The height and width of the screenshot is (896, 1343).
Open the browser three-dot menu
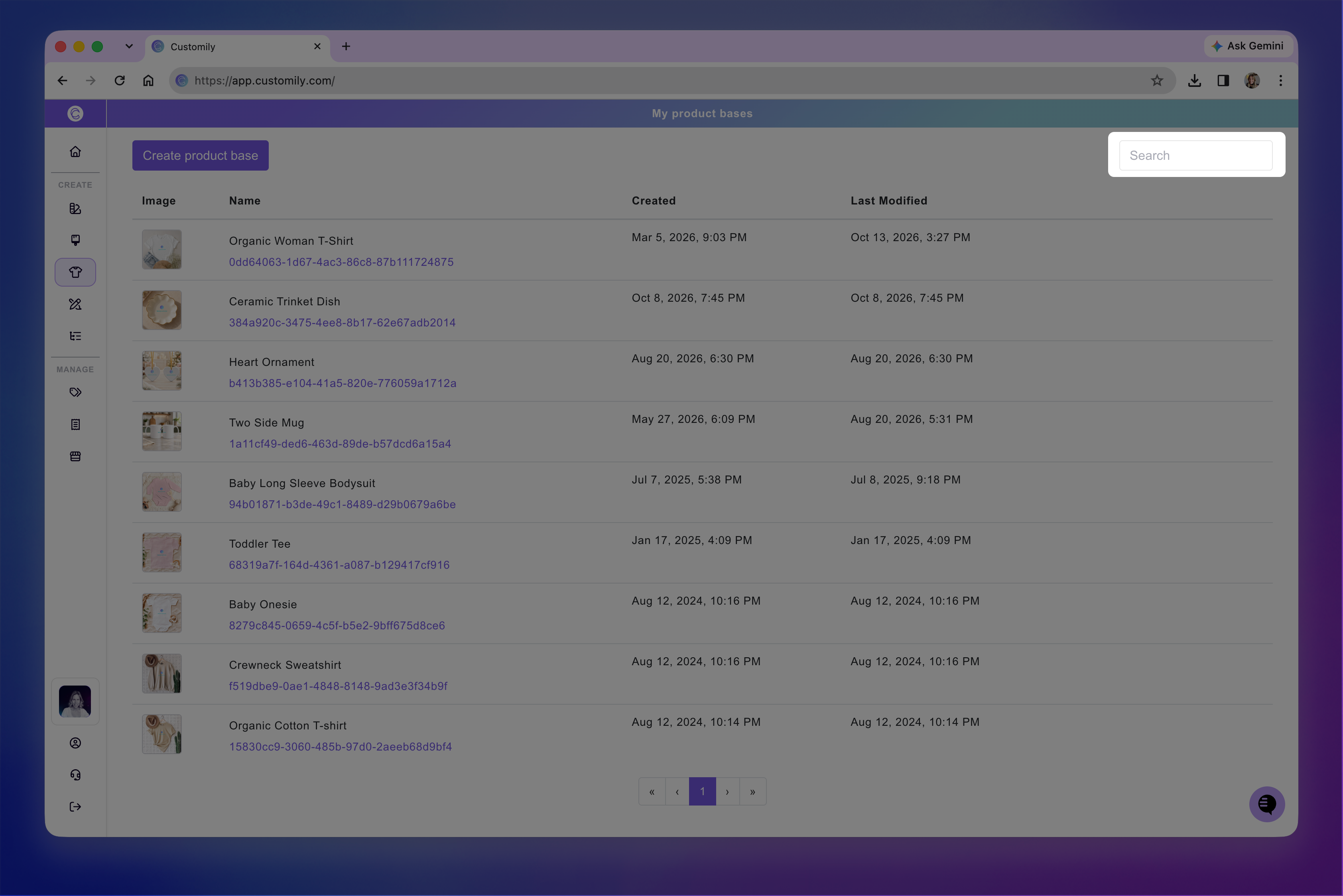click(1281, 81)
